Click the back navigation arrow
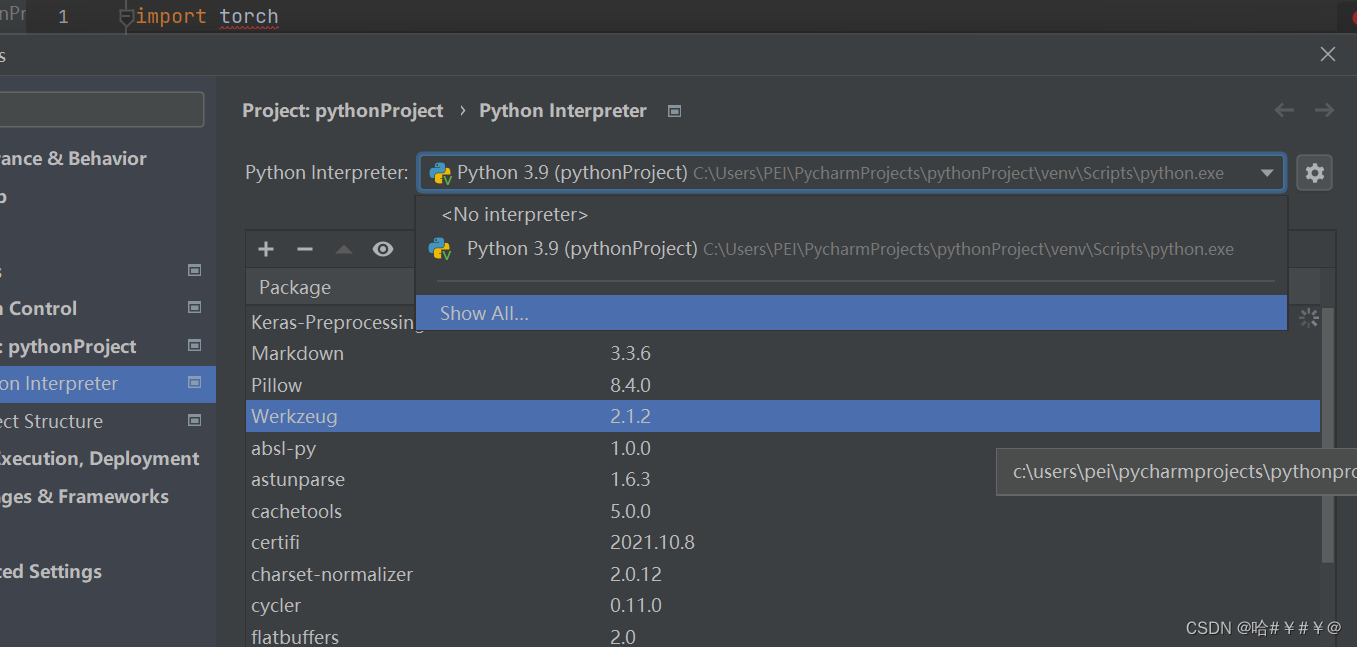 pyautogui.click(x=1284, y=110)
